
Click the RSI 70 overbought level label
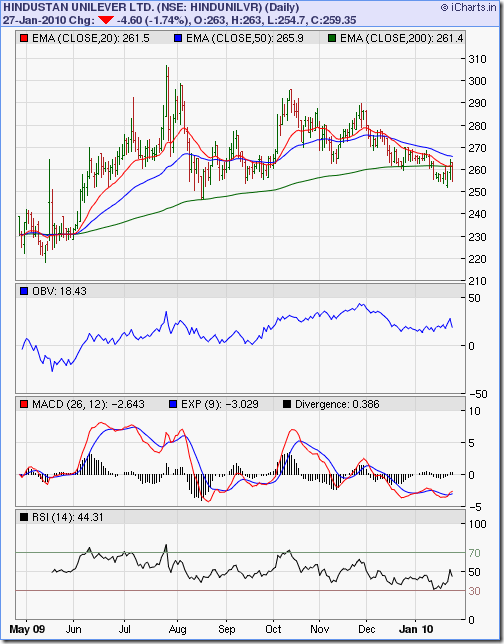pyautogui.click(x=474, y=553)
